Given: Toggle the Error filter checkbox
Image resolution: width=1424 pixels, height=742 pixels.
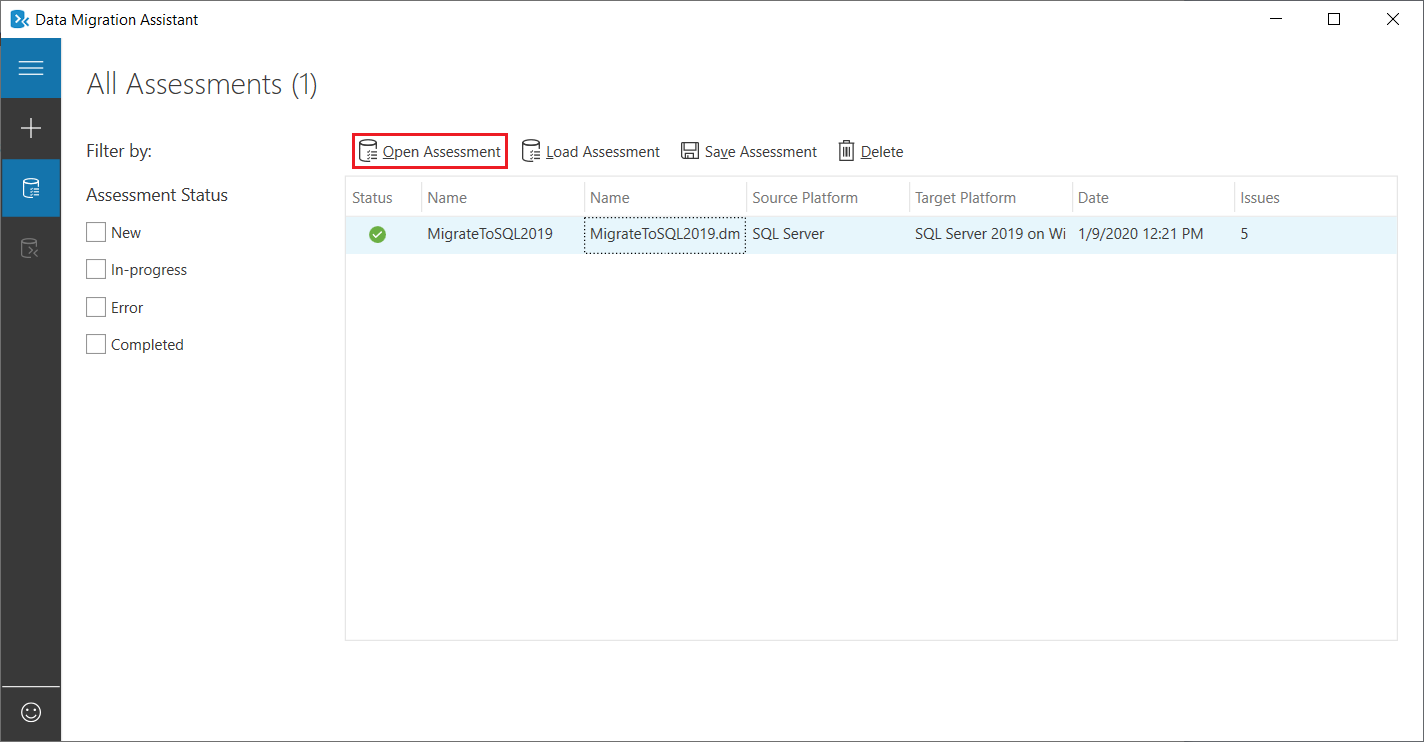Looking at the screenshot, I should tap(96, 307).
